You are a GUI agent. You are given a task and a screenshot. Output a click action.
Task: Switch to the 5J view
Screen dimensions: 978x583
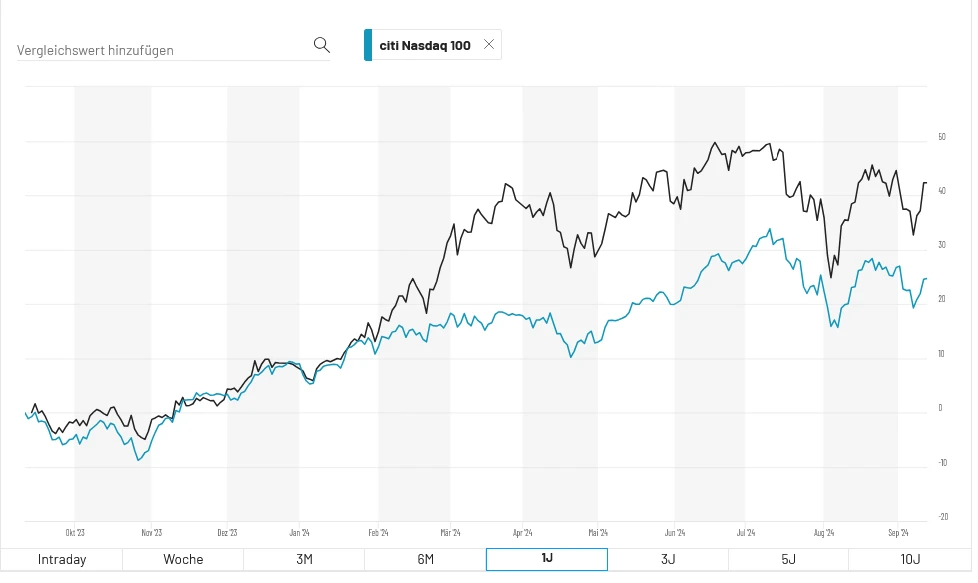click(788, 559)
